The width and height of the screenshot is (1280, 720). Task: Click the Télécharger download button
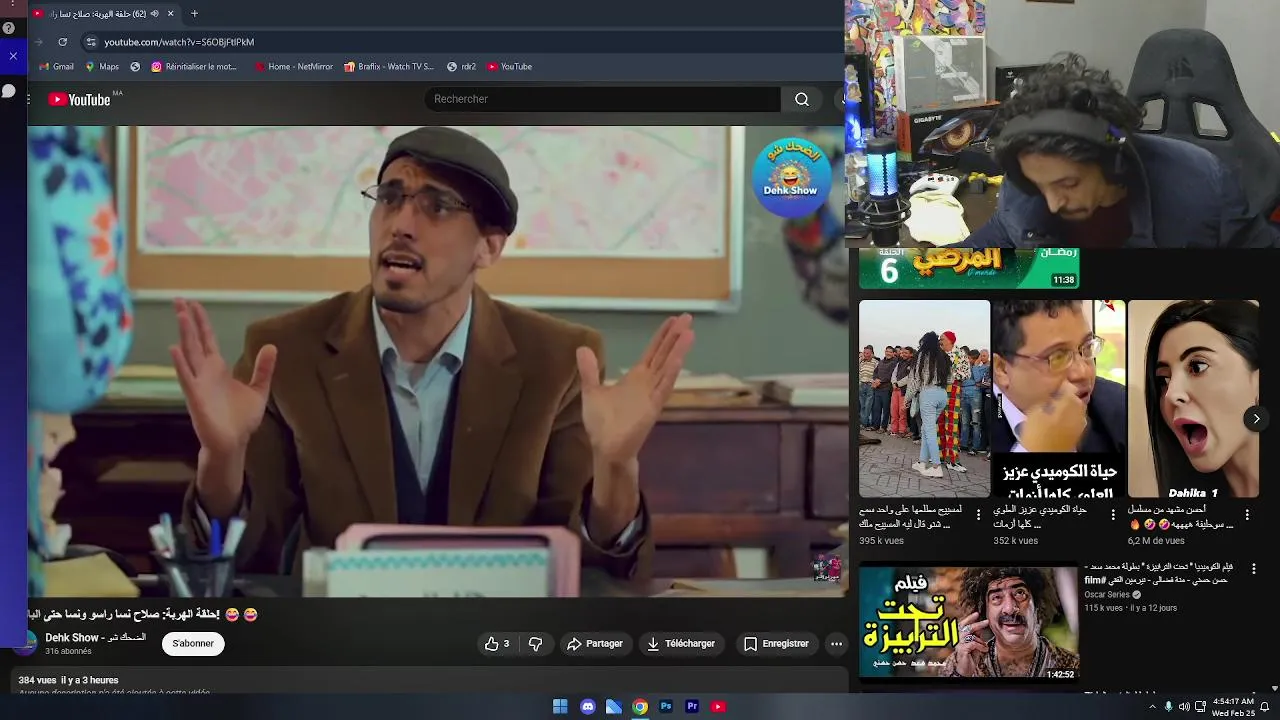click(x=681, y=644)
